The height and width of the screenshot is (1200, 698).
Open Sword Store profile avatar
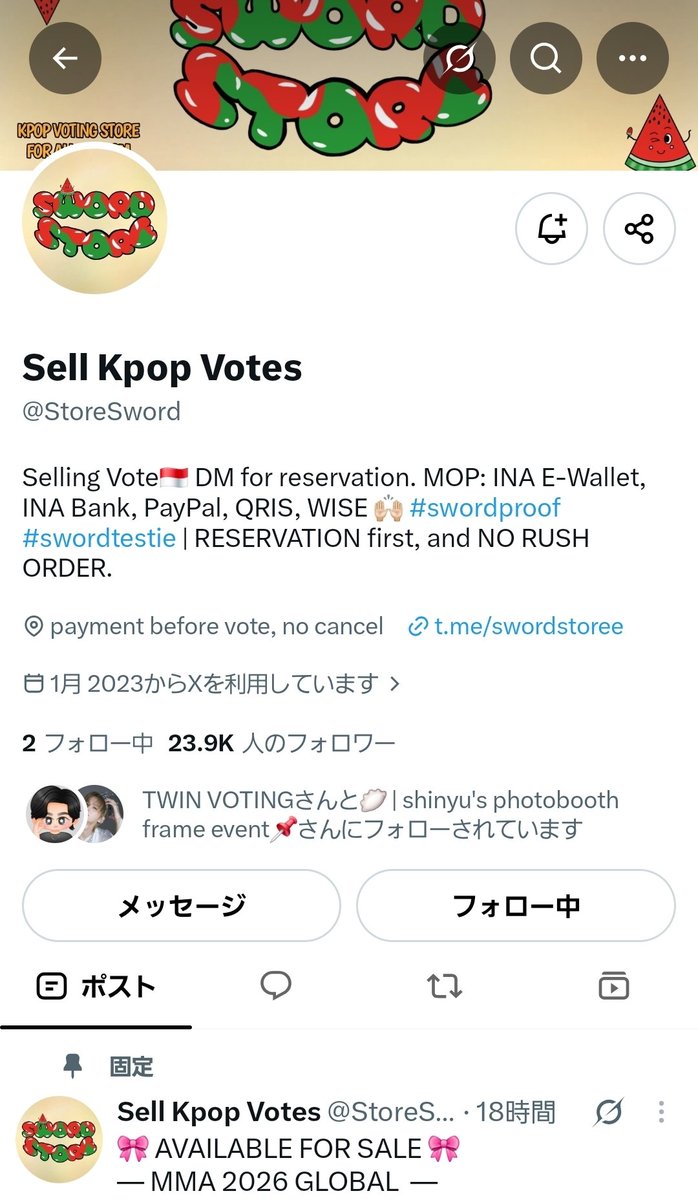pyautogui.click(x=94, y=221)
